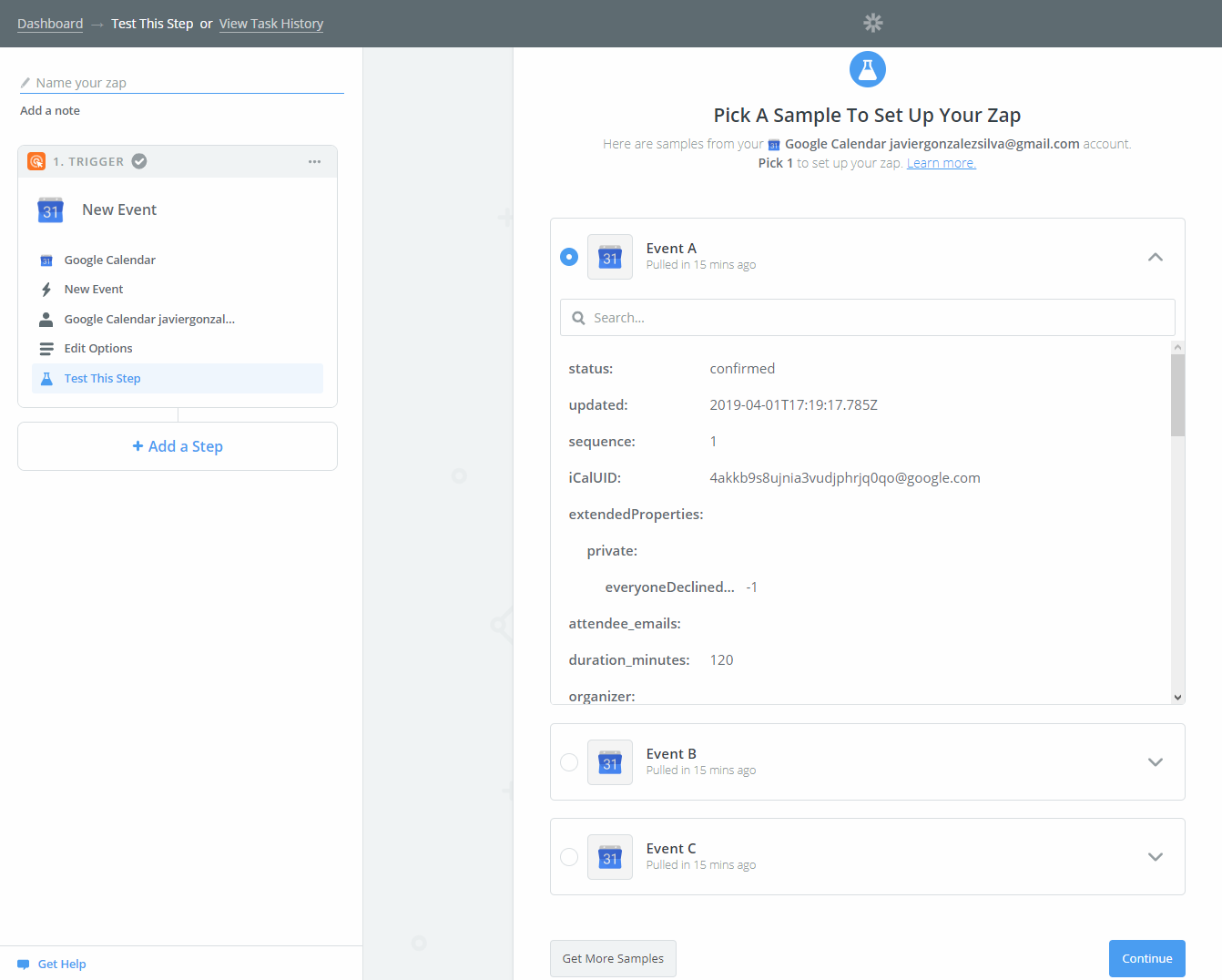Click the Event C calendar icon
This screenshot has height=980, width=1222.
pos(609,857)
